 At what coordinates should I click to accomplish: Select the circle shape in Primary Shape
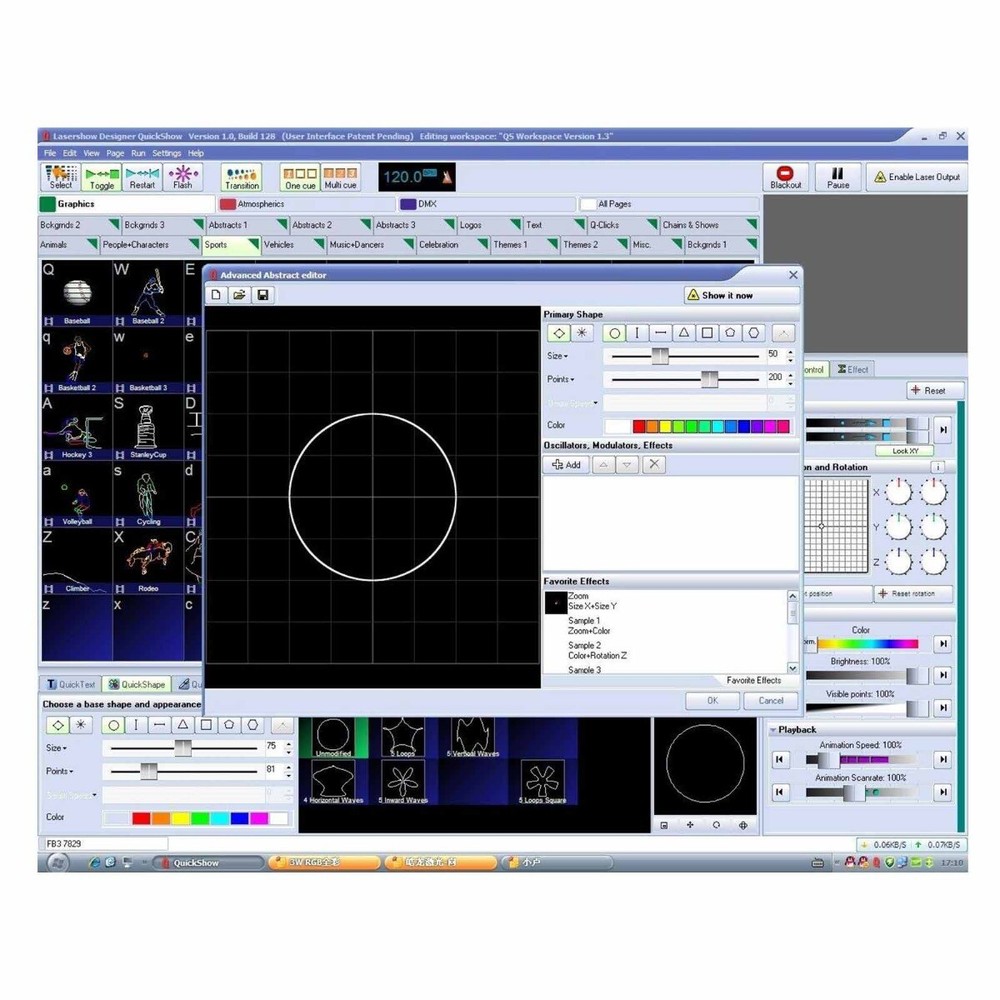point(615,333)
